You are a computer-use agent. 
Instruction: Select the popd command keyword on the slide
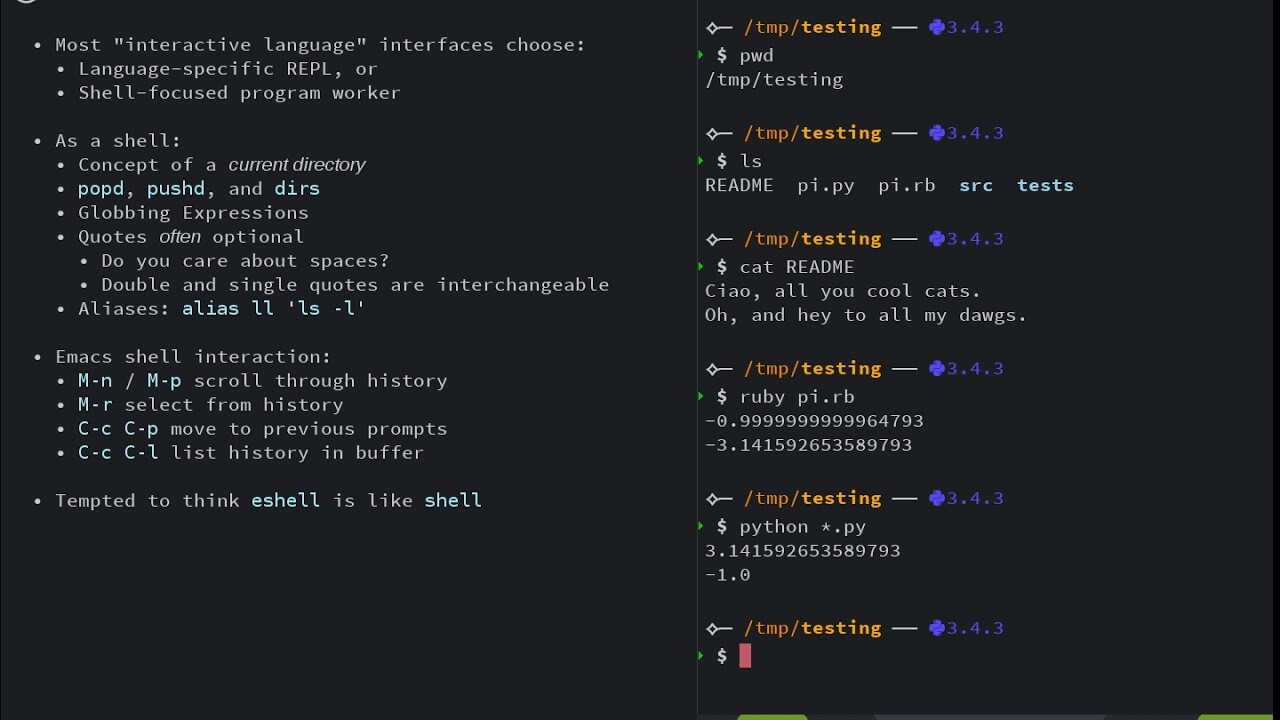[x=100, y=188]
